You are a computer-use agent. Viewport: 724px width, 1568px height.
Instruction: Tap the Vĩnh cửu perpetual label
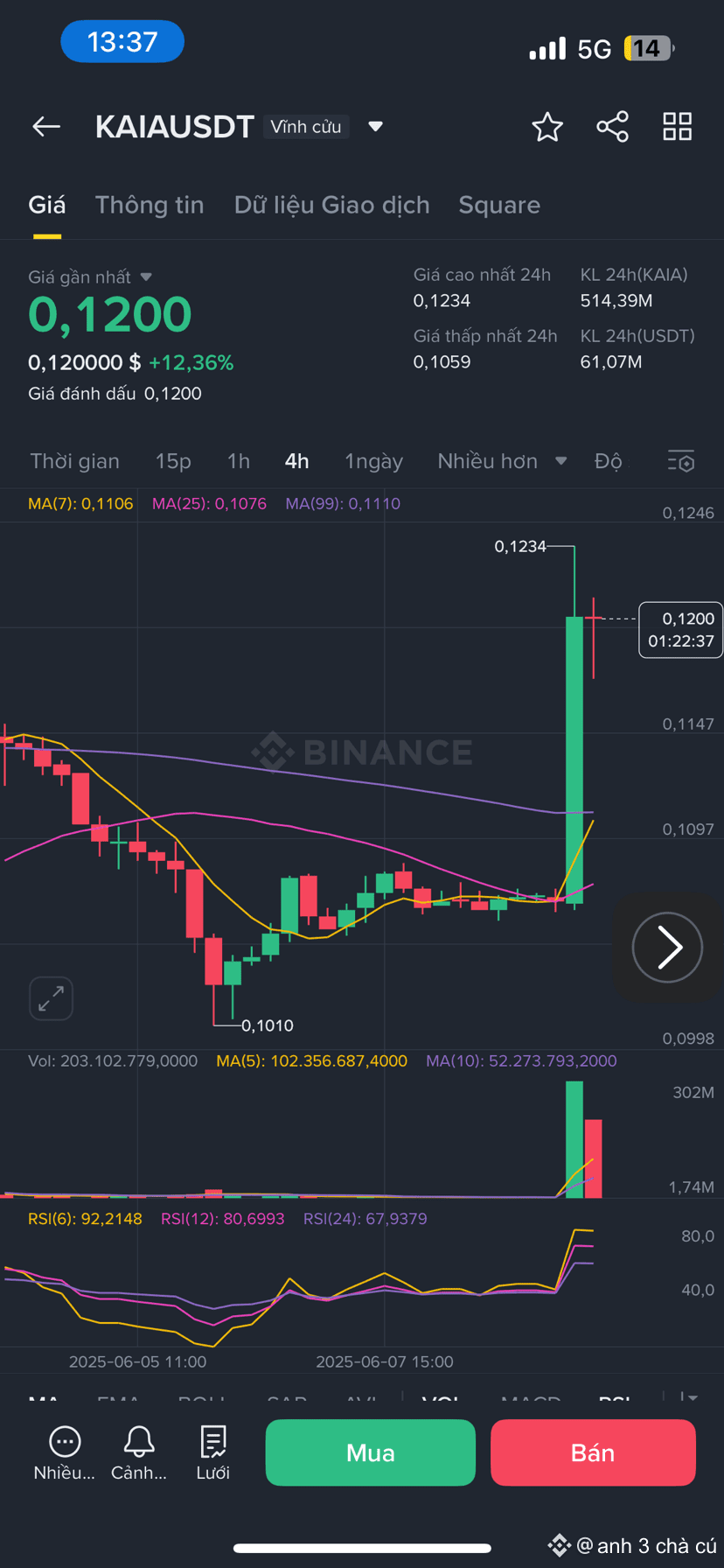(x=306, y=127)
